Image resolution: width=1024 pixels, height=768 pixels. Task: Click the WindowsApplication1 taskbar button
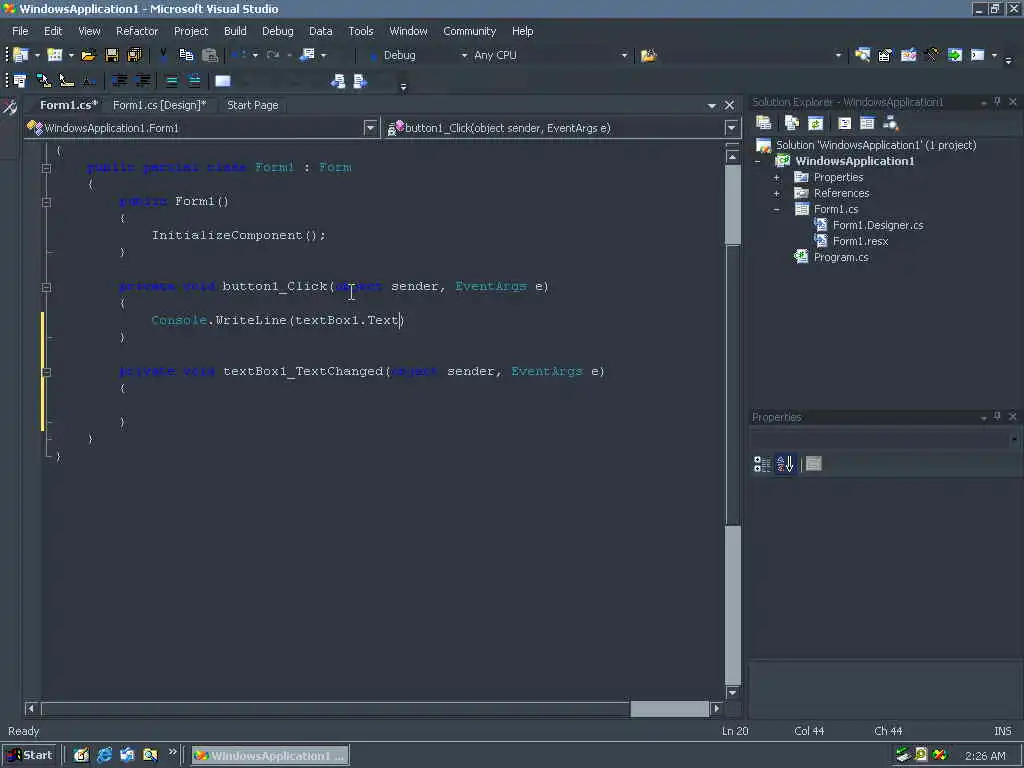[270, 756]
